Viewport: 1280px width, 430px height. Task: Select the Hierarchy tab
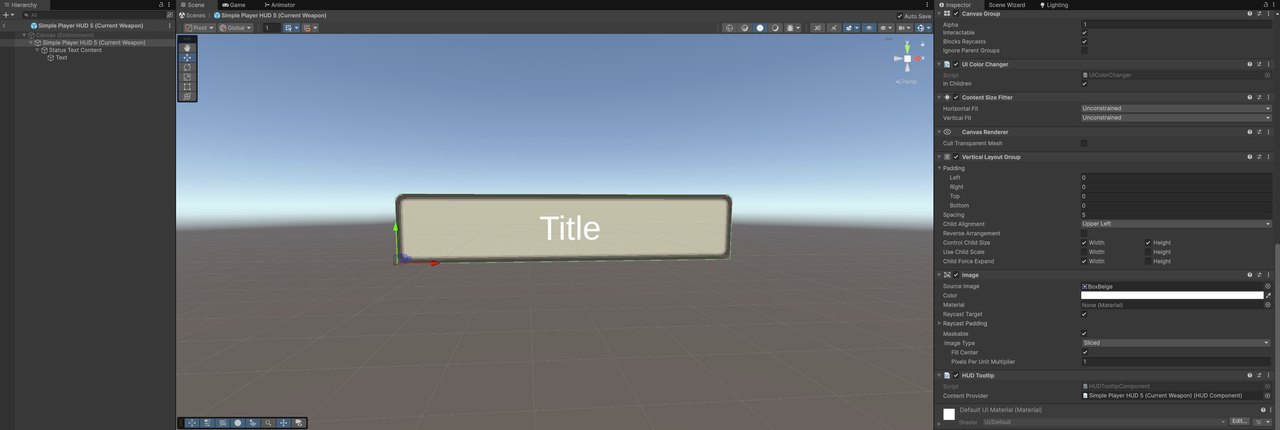coord(20,5)
